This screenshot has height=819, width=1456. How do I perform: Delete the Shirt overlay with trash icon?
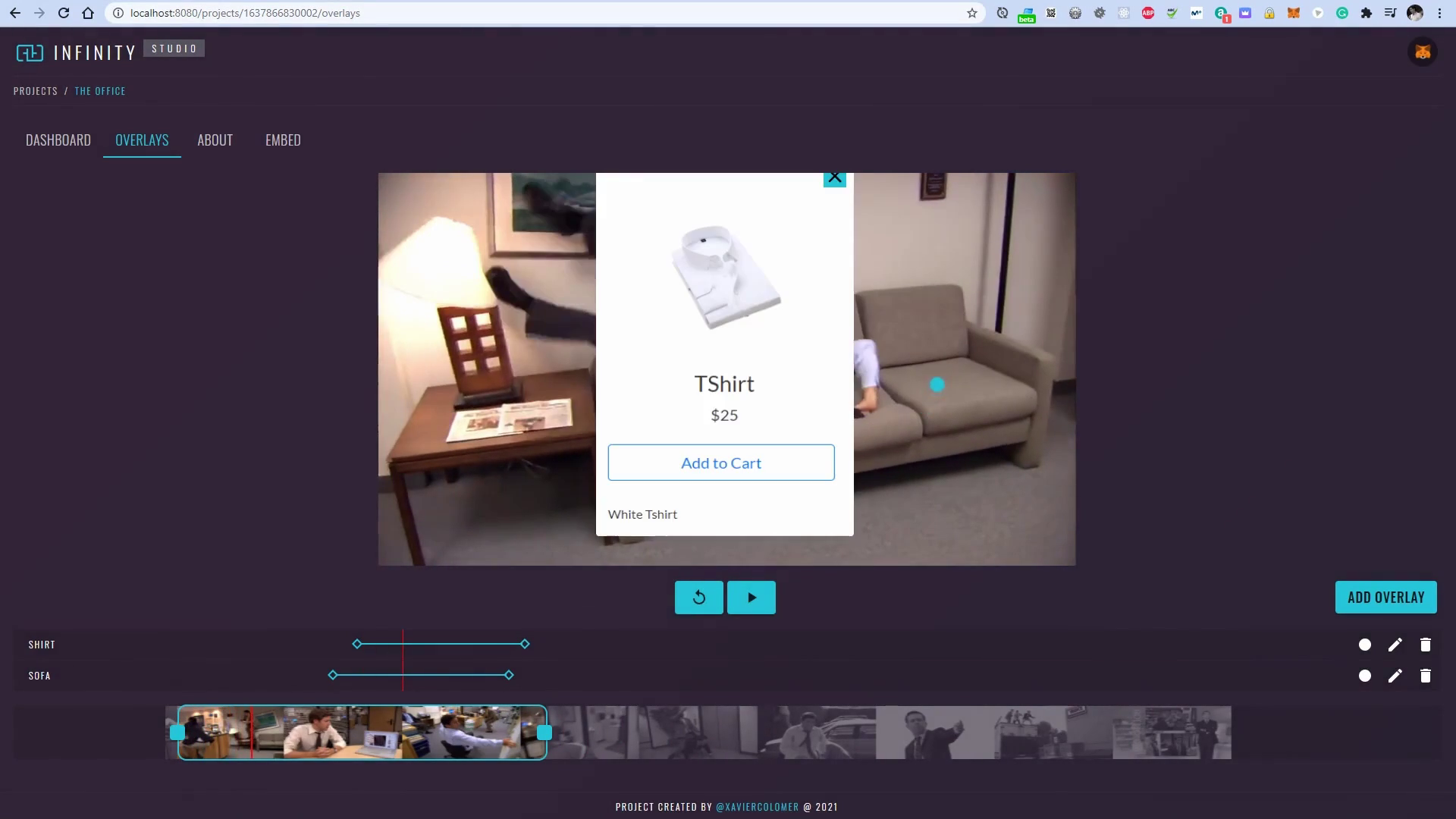point(1425,645)
